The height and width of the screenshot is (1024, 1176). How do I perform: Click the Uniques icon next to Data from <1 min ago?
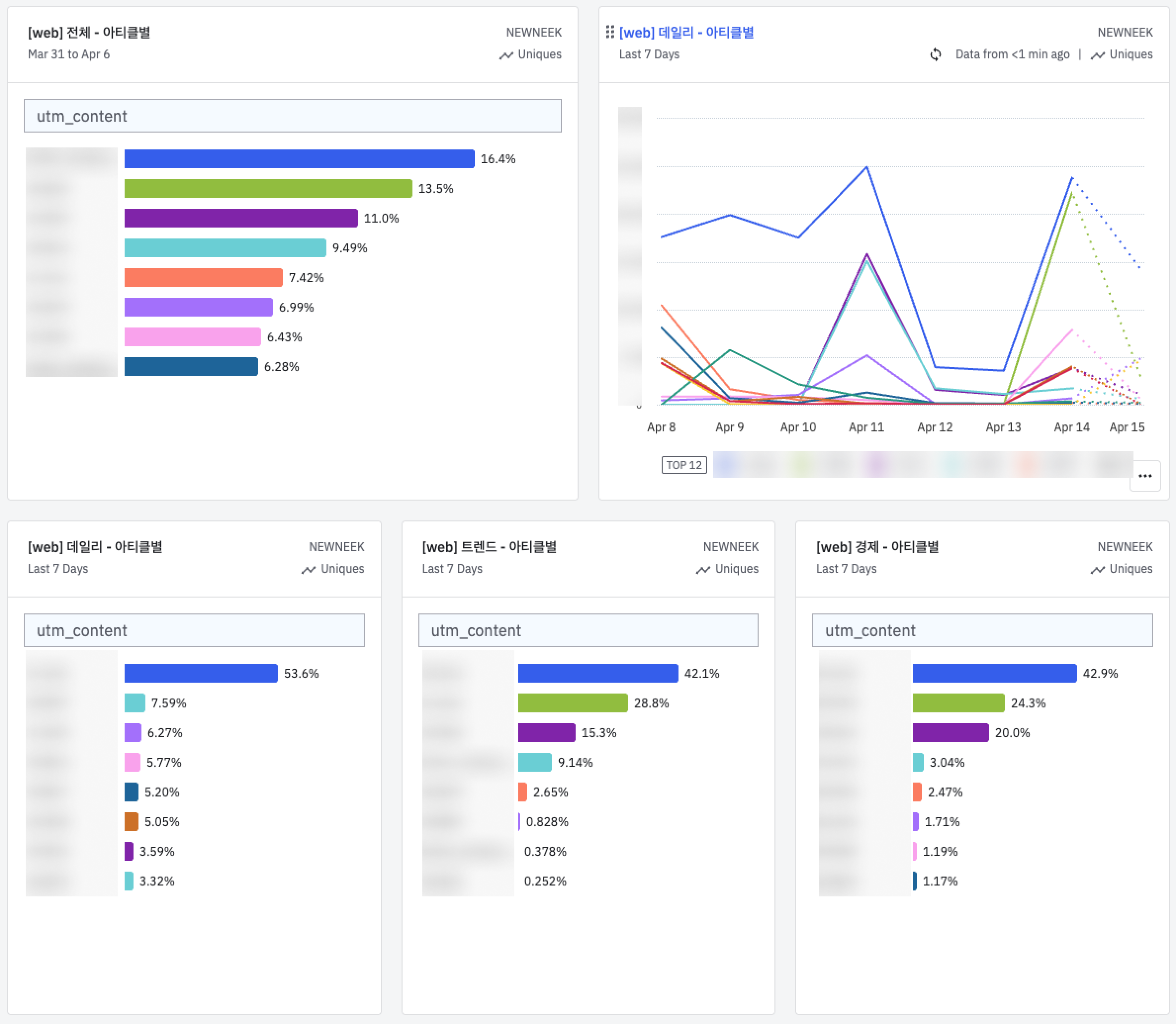[1097, 55]
